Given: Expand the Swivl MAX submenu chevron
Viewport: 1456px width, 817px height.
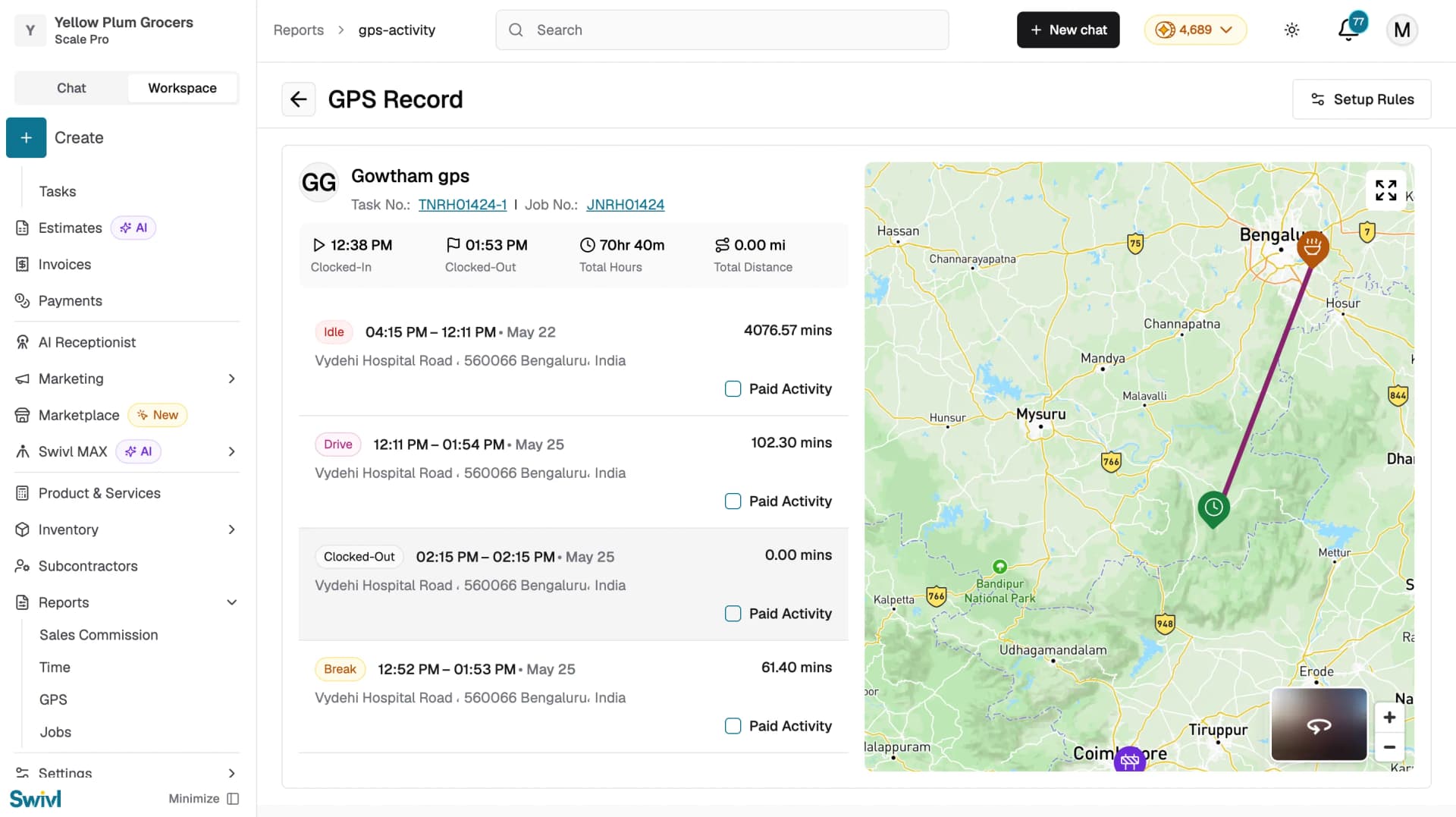Looking at the screenshot, I should pos(232,451).
